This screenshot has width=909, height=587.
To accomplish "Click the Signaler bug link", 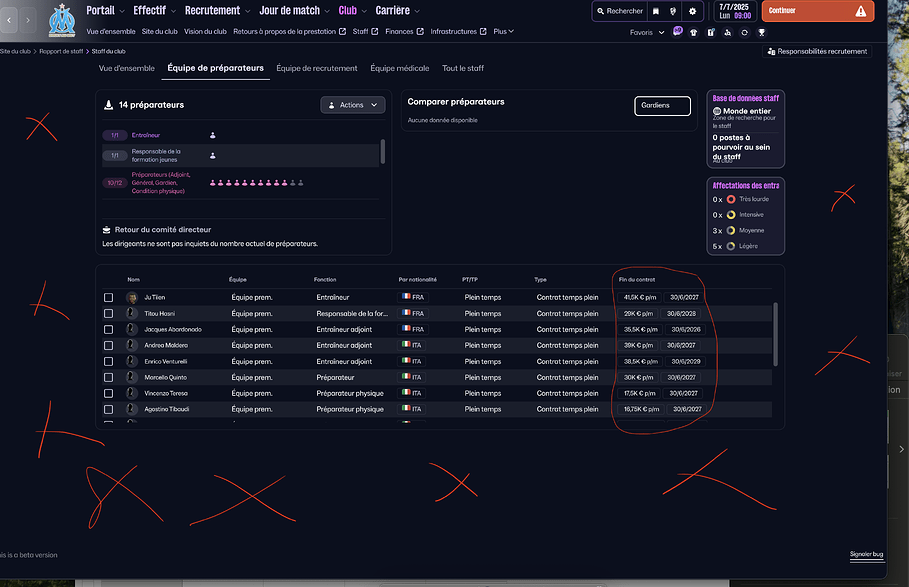I will (865, 554).
